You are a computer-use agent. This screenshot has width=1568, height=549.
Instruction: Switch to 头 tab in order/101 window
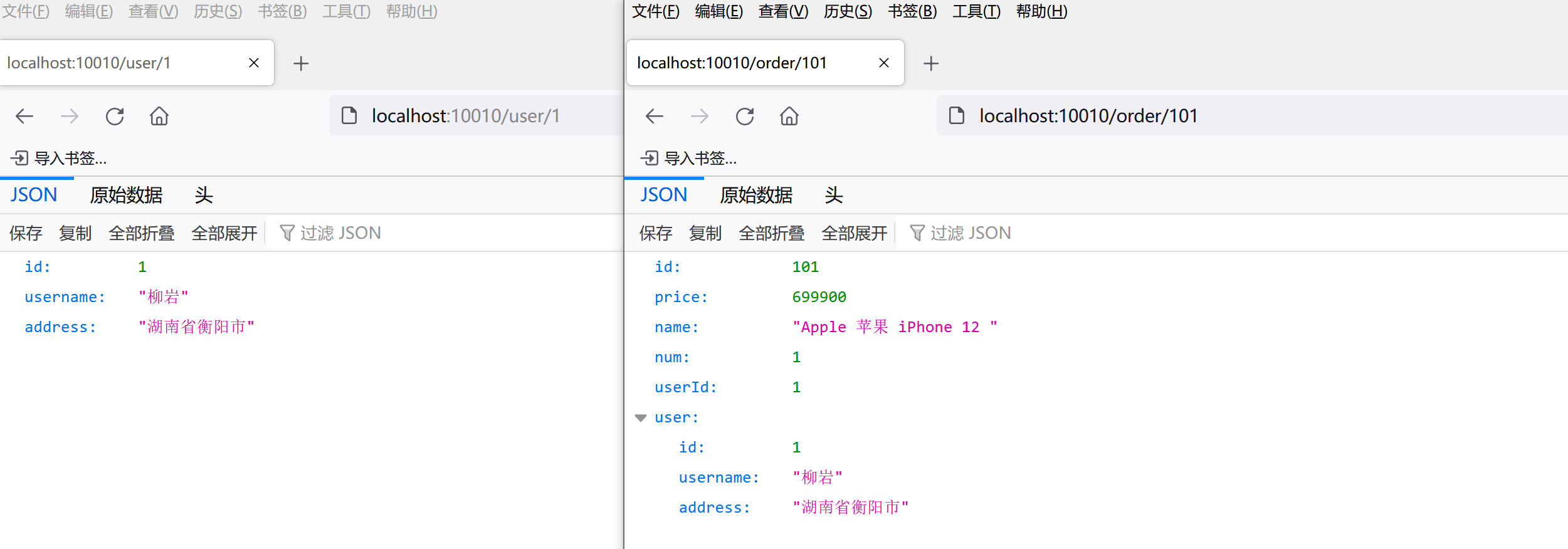pos(834,195)
